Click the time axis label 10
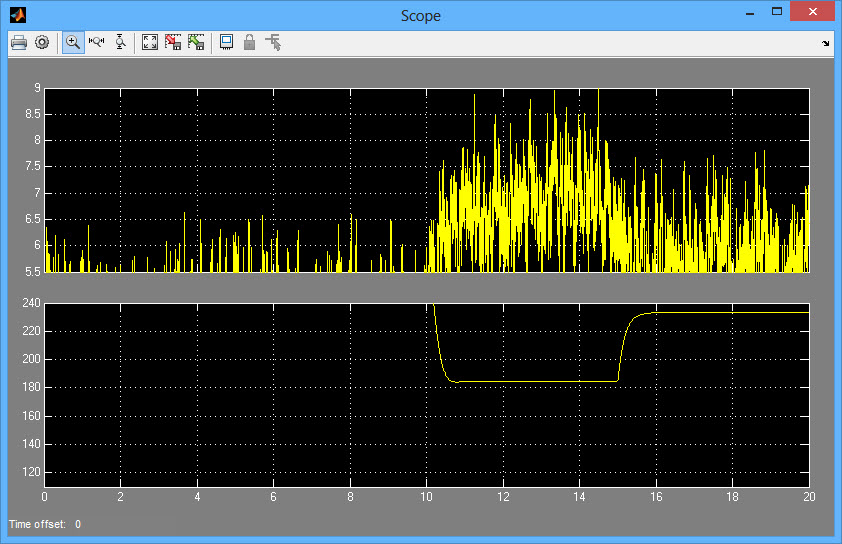 pos(426,497)
